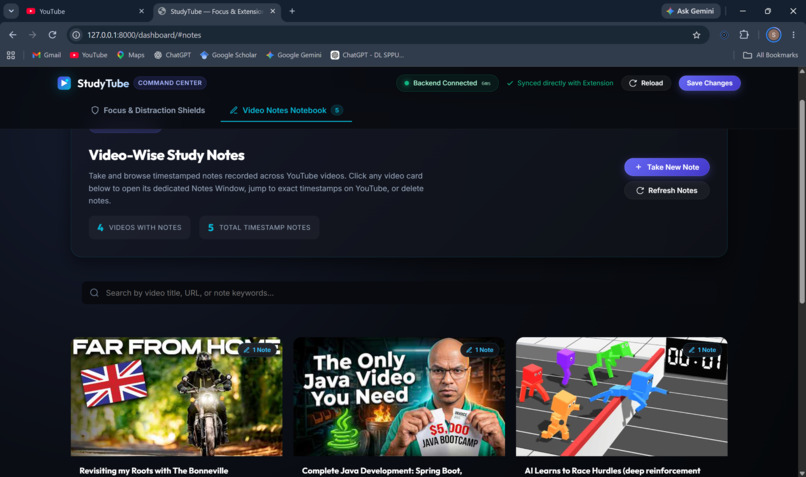Click the Refresh Notes button
The width and height of the screenshot is (806, 477).
[667, 190]
